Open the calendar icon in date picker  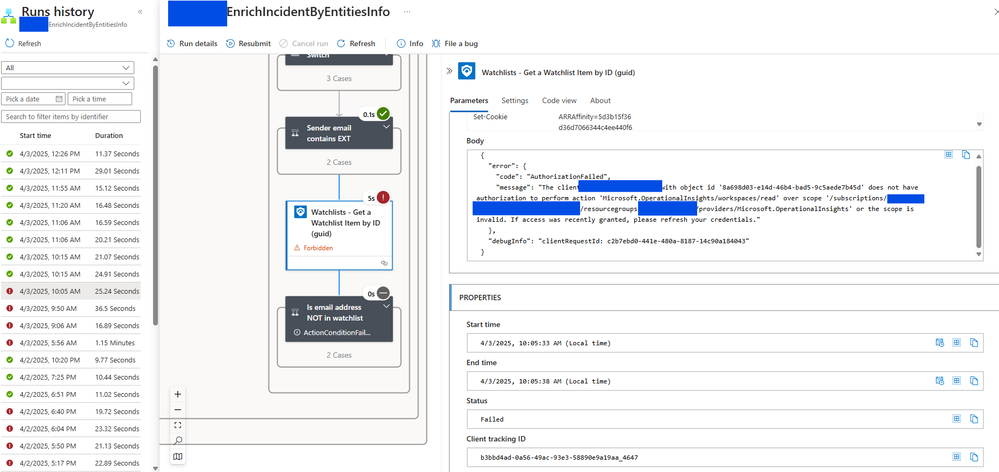pos(59,99)
